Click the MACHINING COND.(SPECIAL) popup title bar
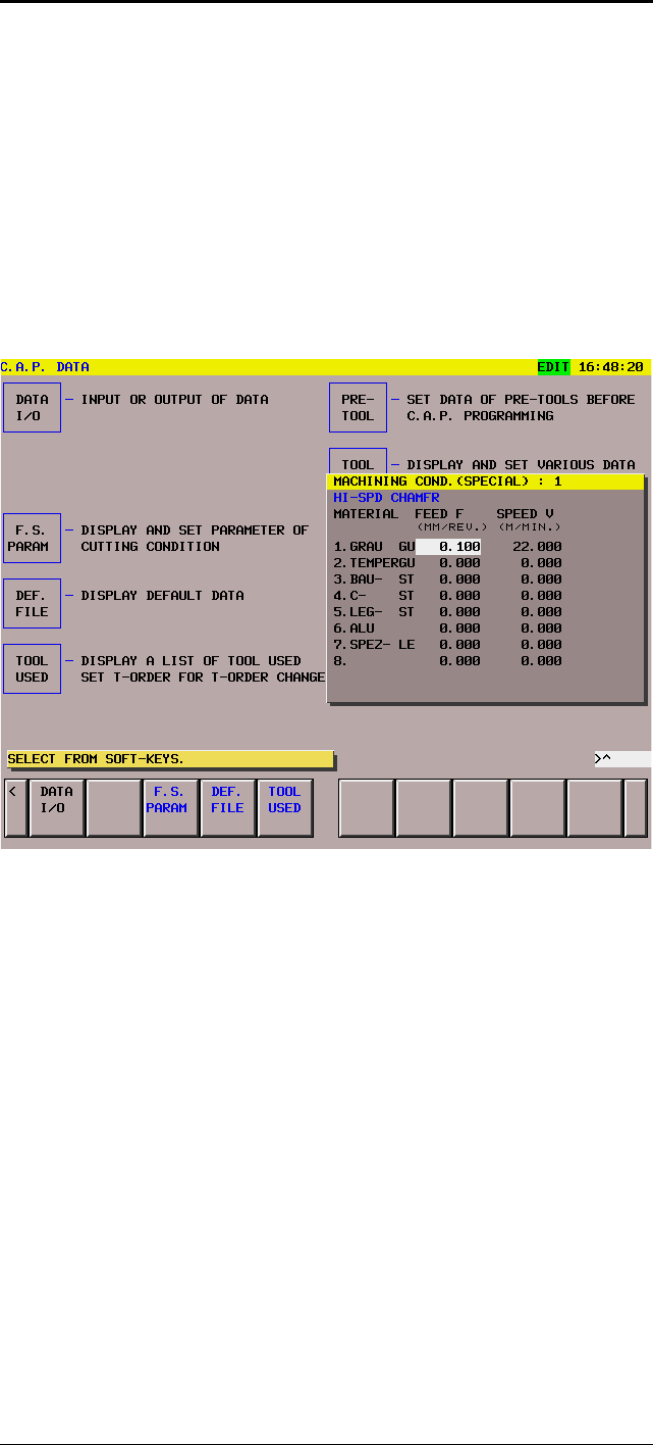Viewport: 653px width, 1445px height. pyautogui.click(x=486, y=481)
